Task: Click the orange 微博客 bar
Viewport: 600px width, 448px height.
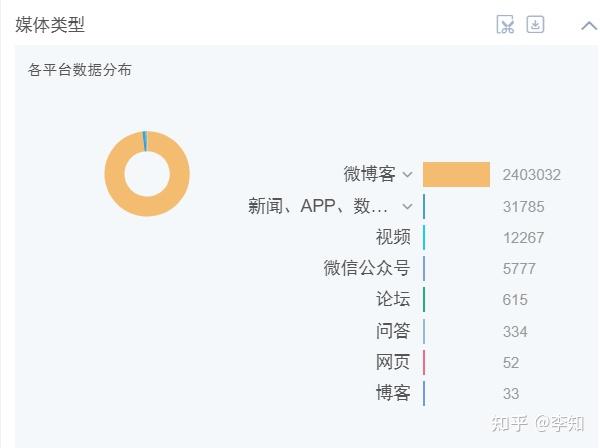Action: point(456,175)
